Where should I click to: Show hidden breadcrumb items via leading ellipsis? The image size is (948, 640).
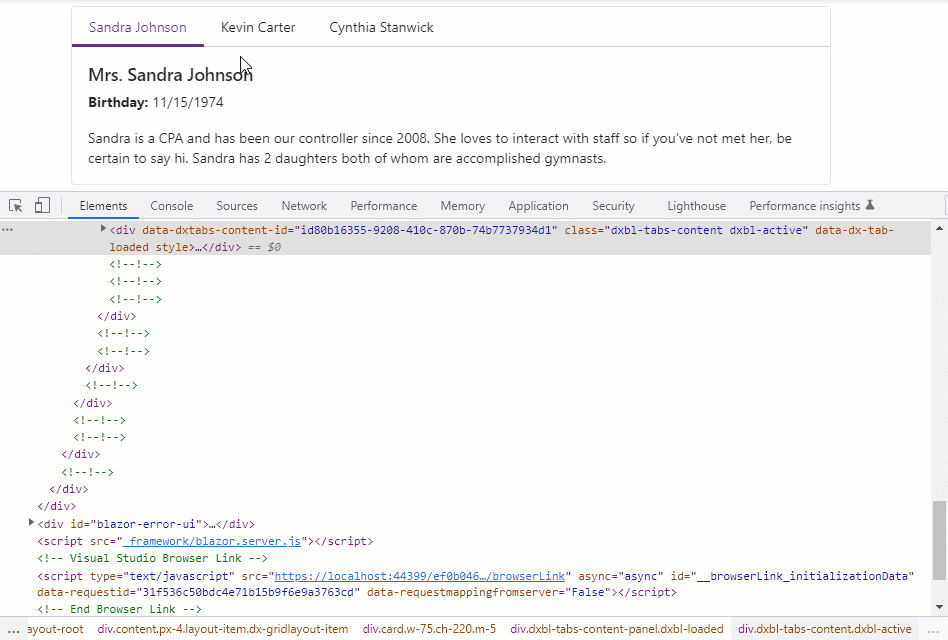(x=13, y=629)
